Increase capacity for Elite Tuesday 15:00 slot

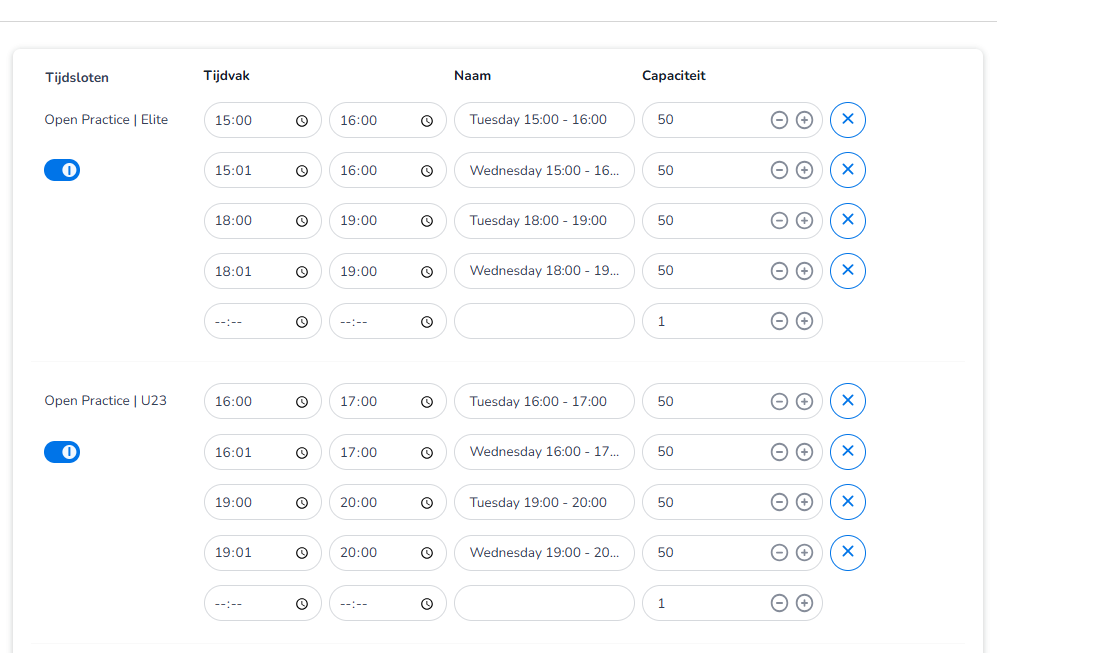click(x=804, y=120)
